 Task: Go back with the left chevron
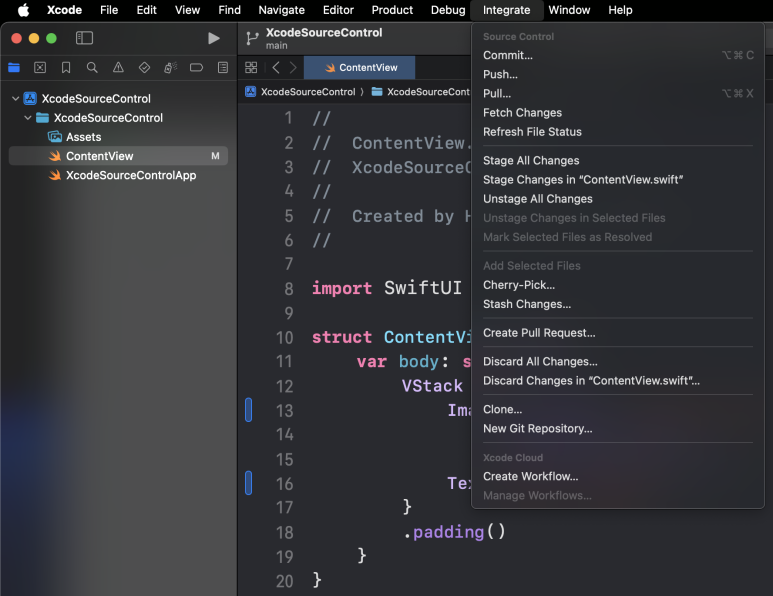[276, 68]
